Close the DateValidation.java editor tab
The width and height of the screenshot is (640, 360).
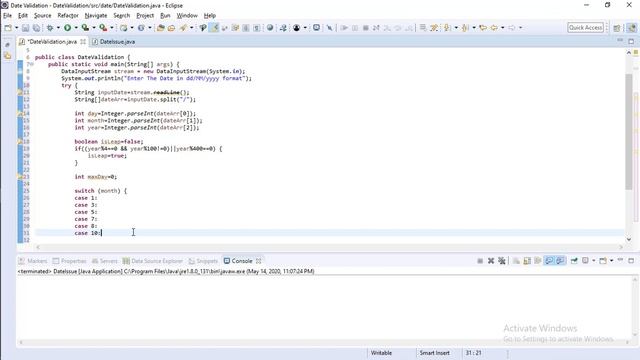(83, 42)
